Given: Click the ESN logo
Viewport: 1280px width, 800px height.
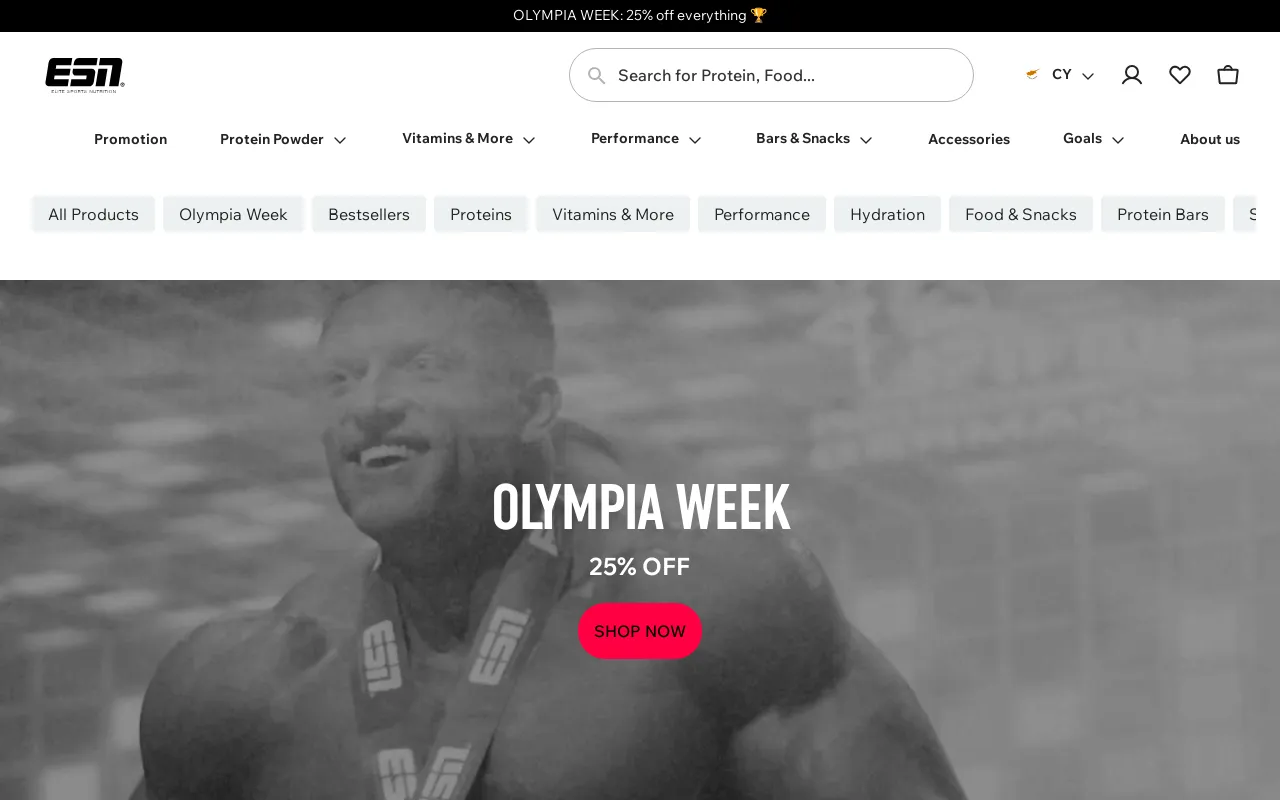Looking at the screenshot, I should pos(85,75).
